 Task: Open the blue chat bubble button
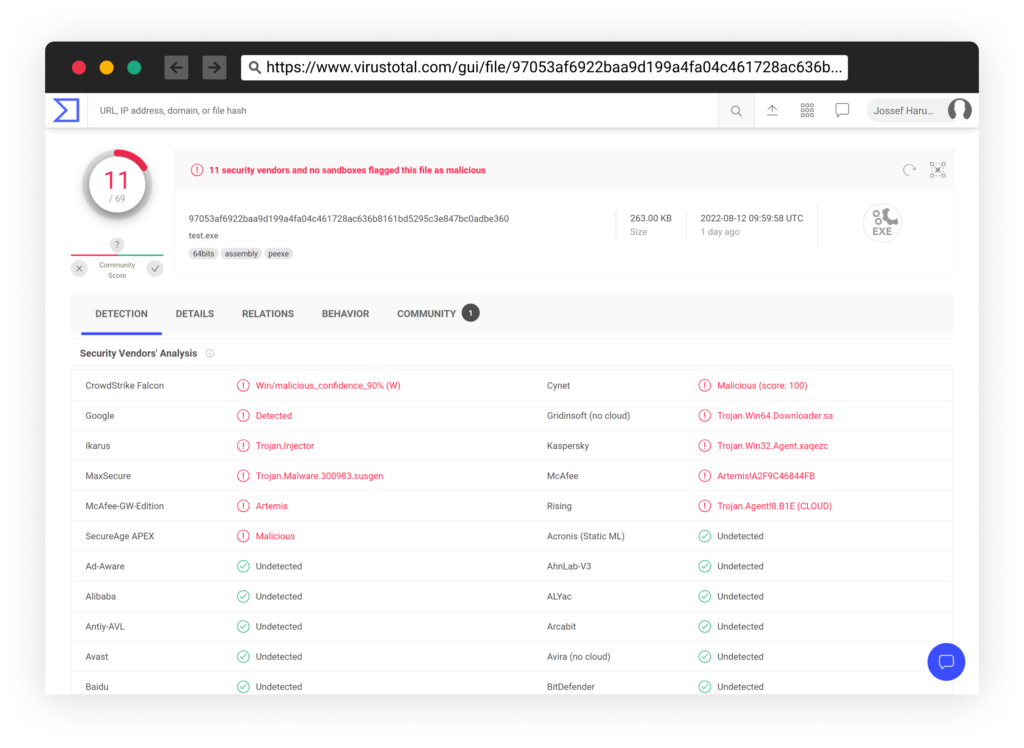pyautogui.click(x=946, y=662)
